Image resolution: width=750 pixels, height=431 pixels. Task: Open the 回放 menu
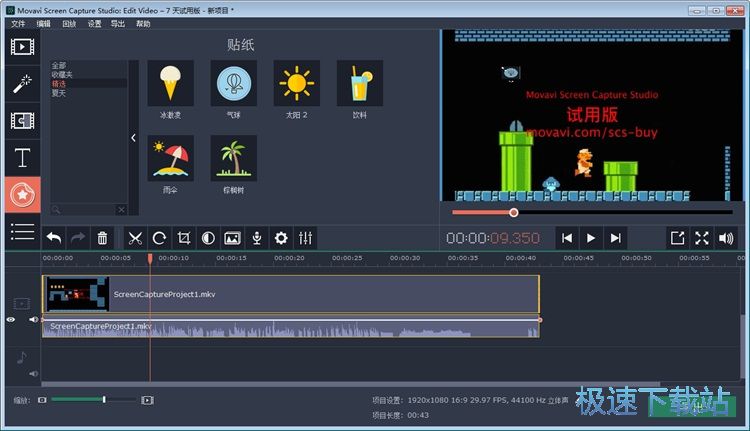pos(69,23)
